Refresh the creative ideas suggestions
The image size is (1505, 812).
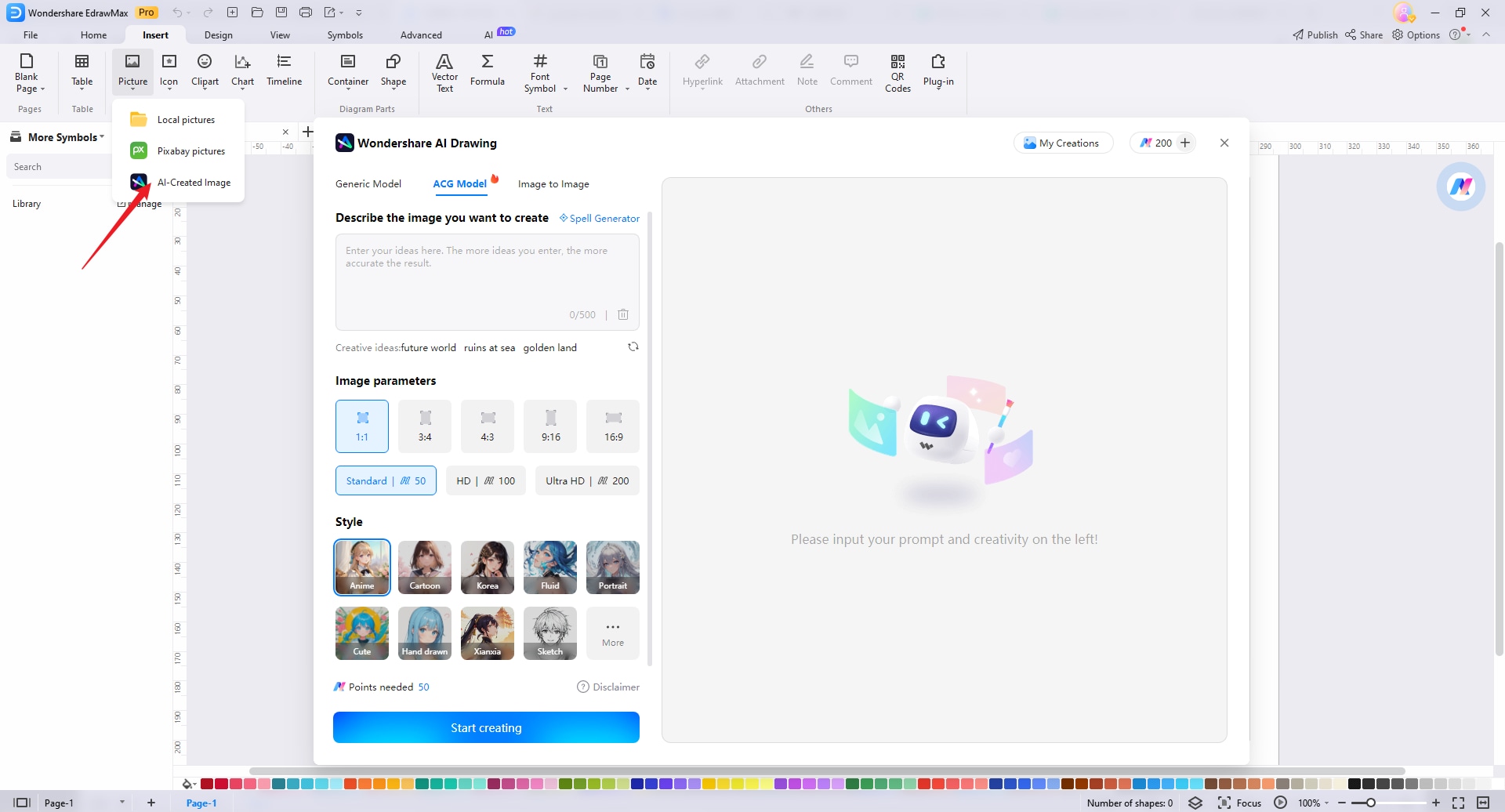pos(633,346)
